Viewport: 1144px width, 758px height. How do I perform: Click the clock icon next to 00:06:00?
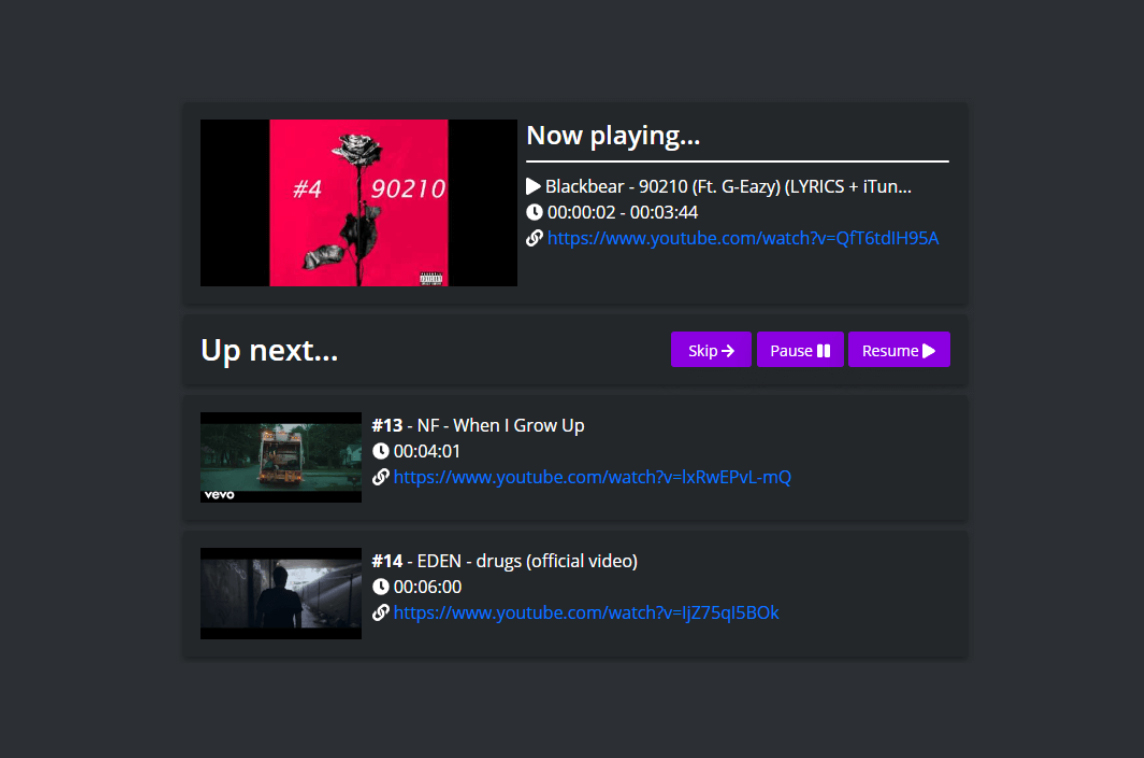[380, 587]
